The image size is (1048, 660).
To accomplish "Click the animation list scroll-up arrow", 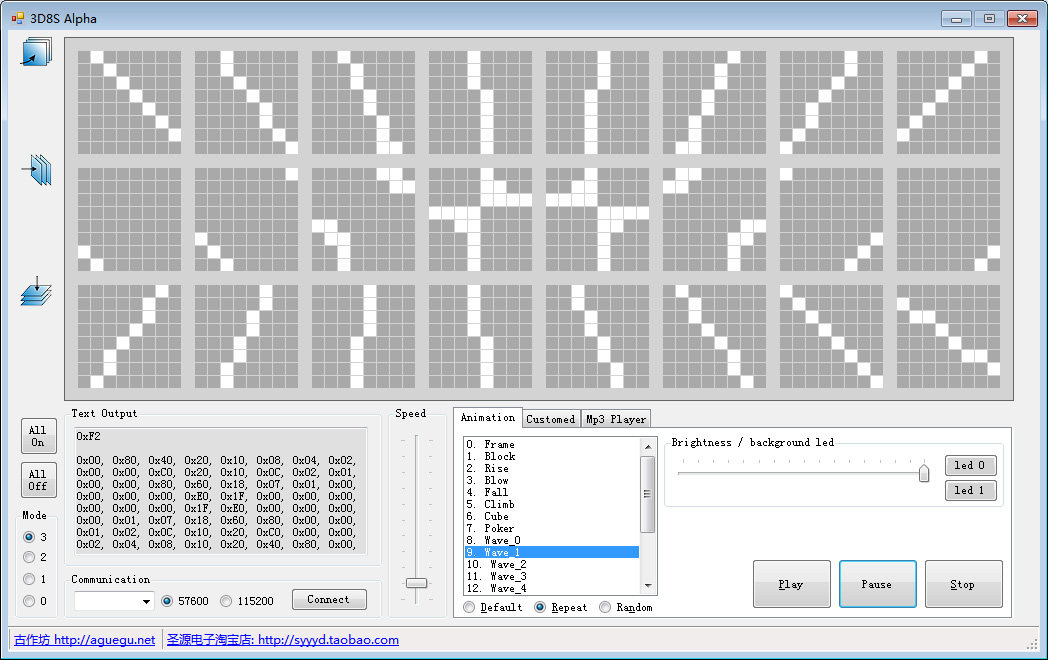I will (648, 446).
